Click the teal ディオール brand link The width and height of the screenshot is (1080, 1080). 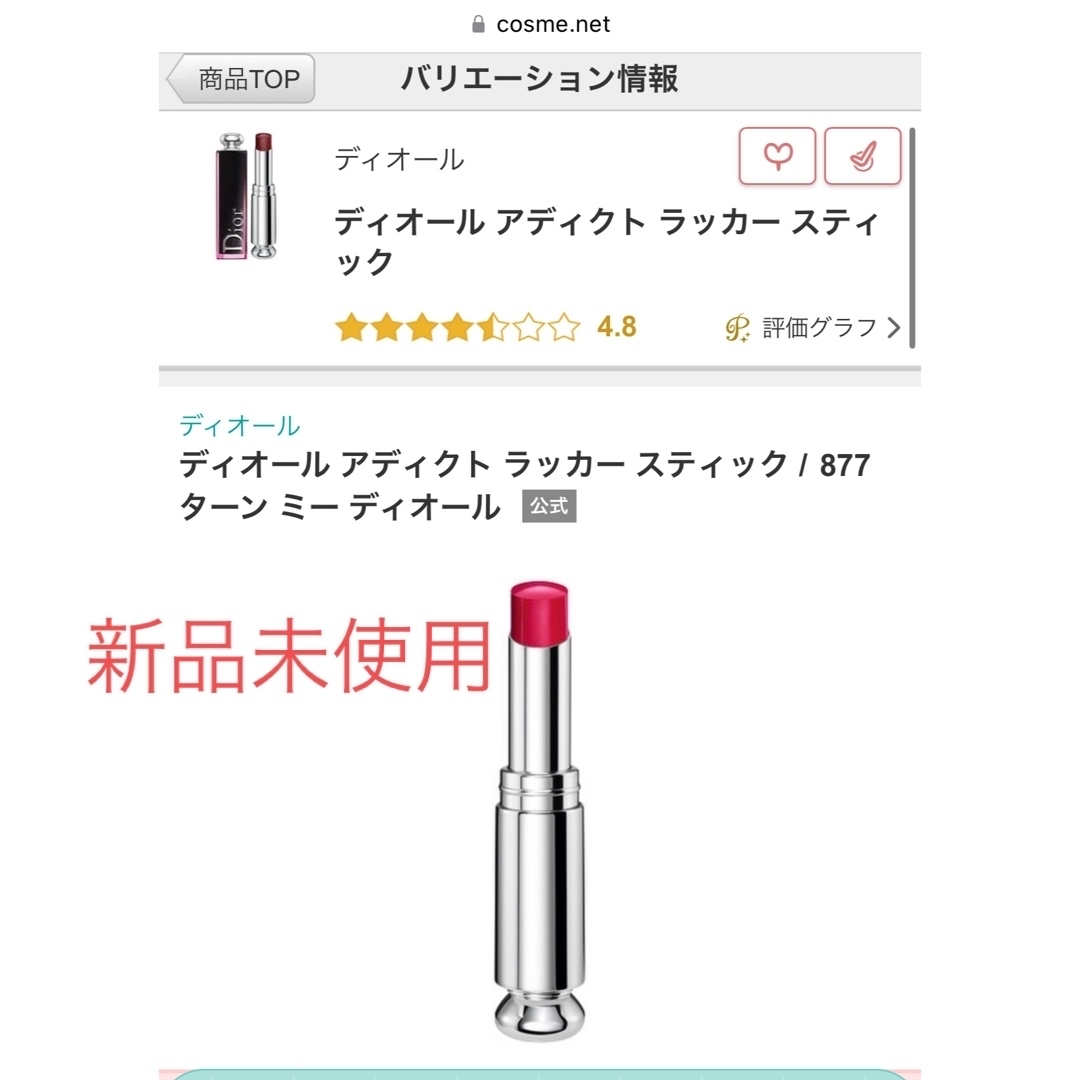(x=240, y=426)
